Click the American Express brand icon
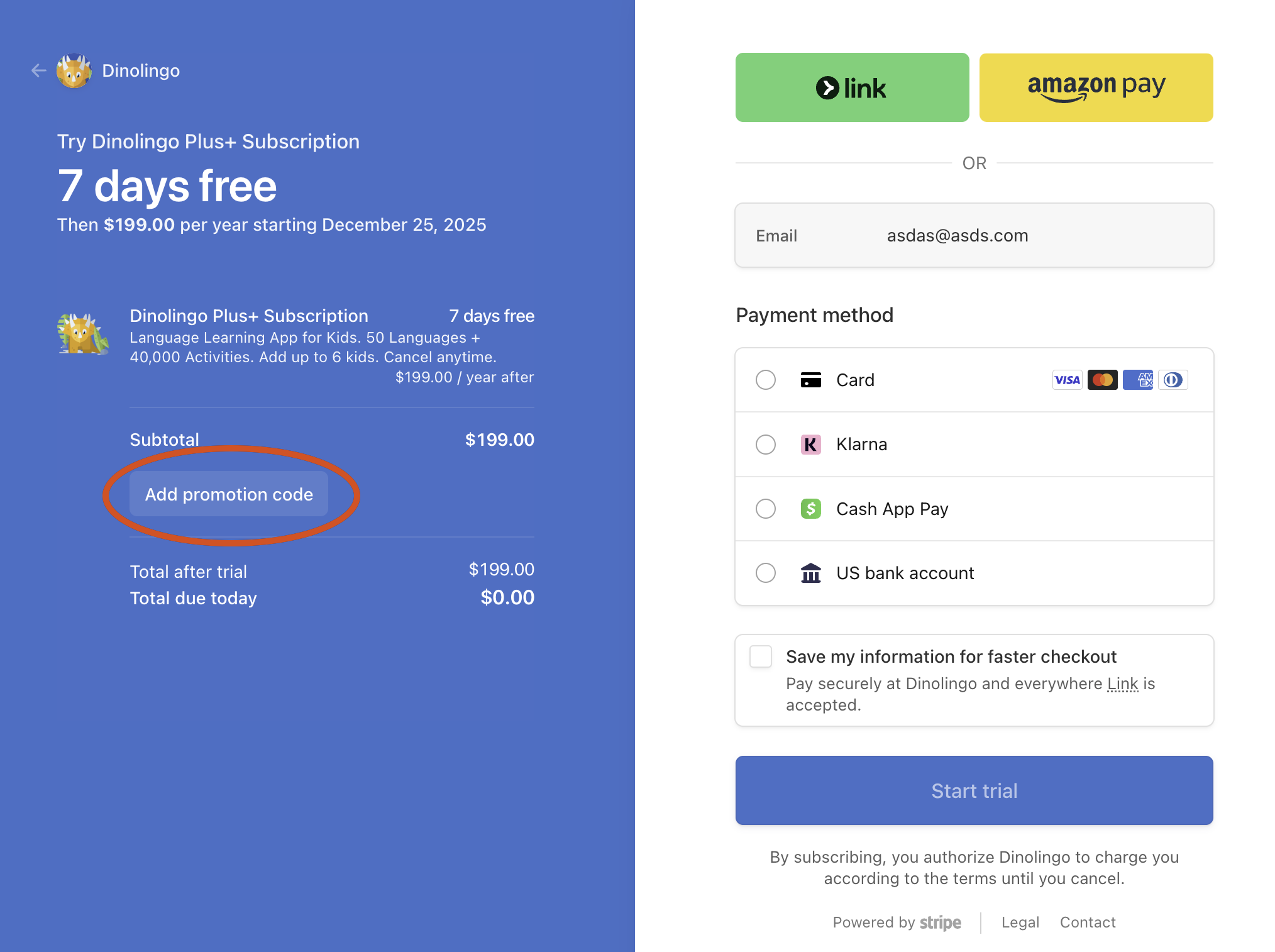 tap(1137, 380)
